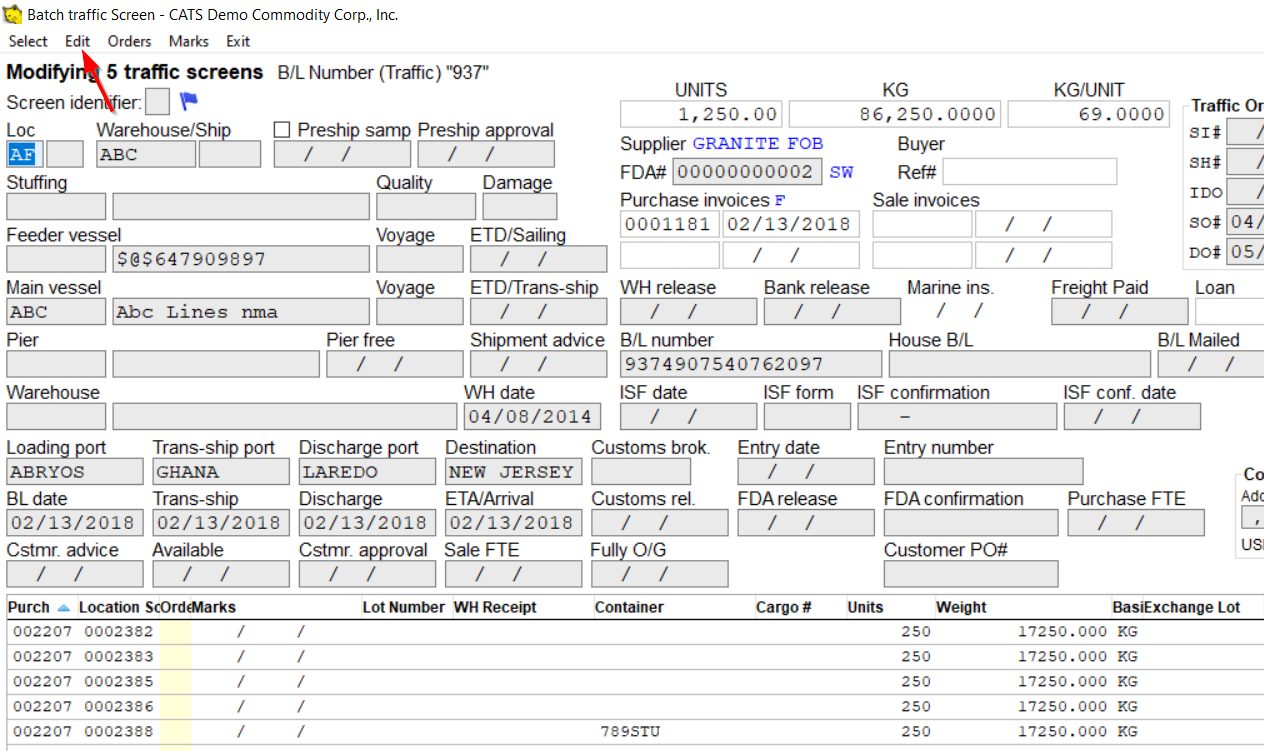Click the app icon in title bar
Viewport: 1264px width, 751px height.
coord(13,14)
